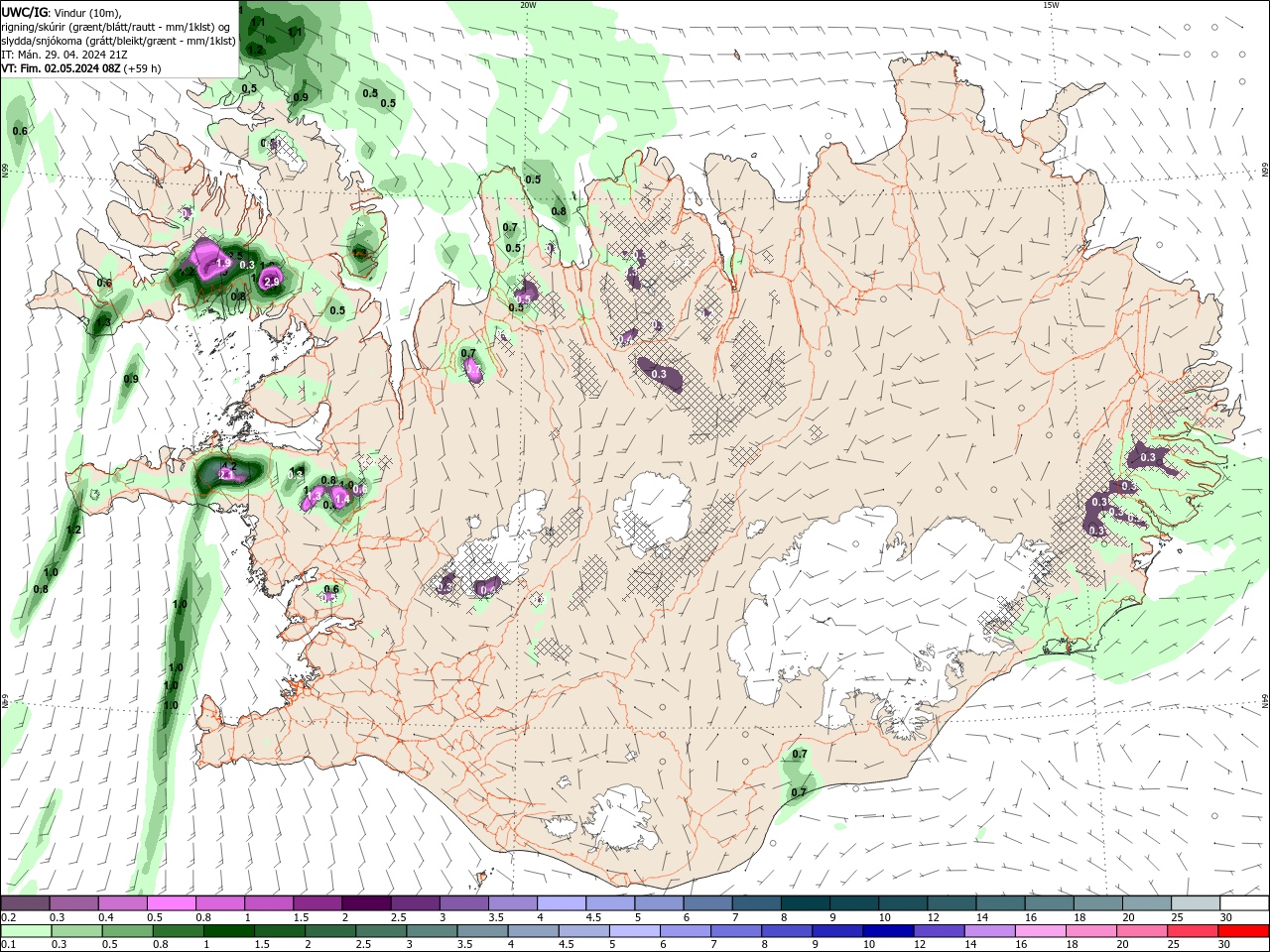This screenshot has width=1270, height=952.
Task: Click the '1.9' value in the pink snow area
Action: pyautogui.click(x=223, y=263)
